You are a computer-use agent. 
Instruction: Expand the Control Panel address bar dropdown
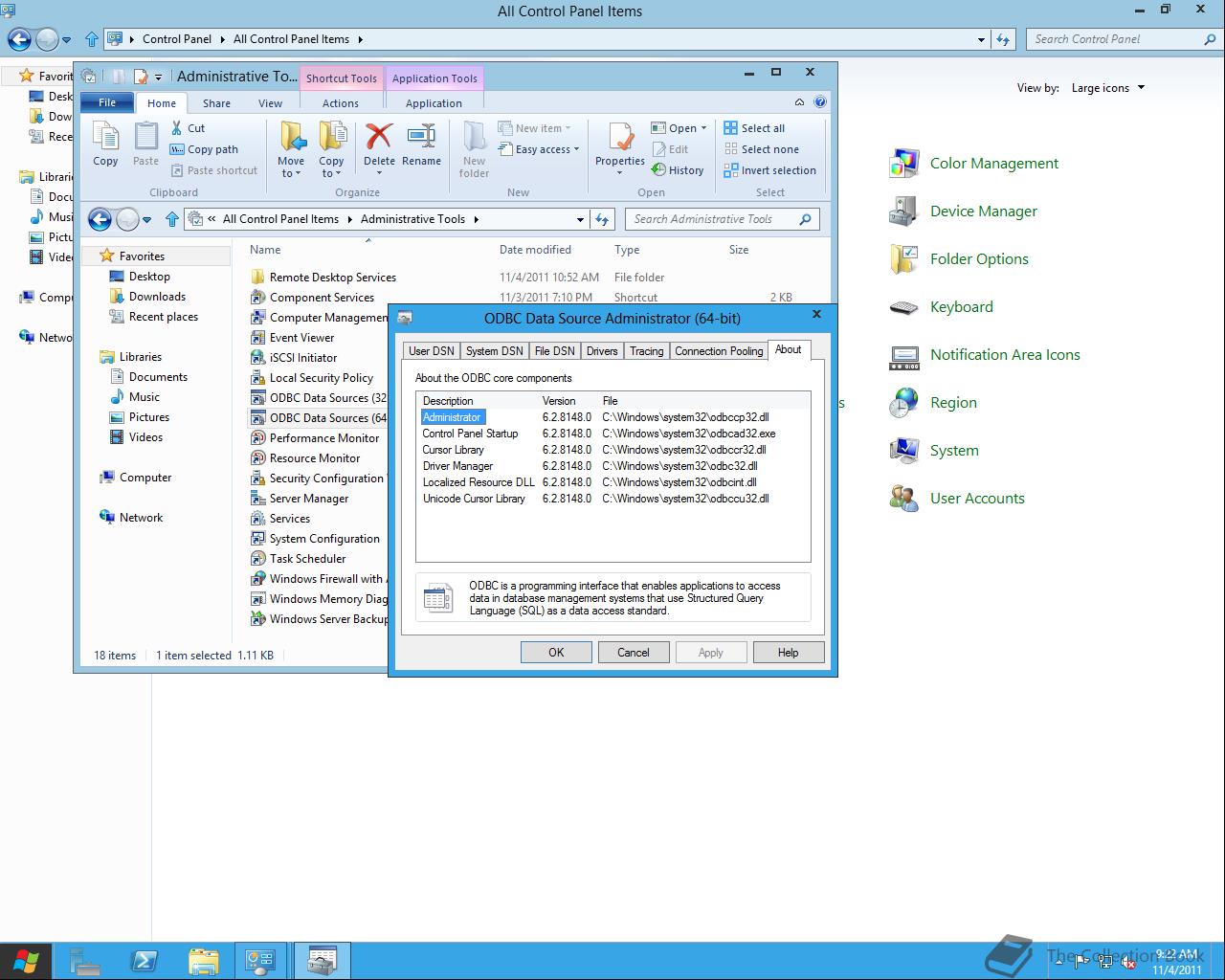pyautogui.click(x=981, y=39)
